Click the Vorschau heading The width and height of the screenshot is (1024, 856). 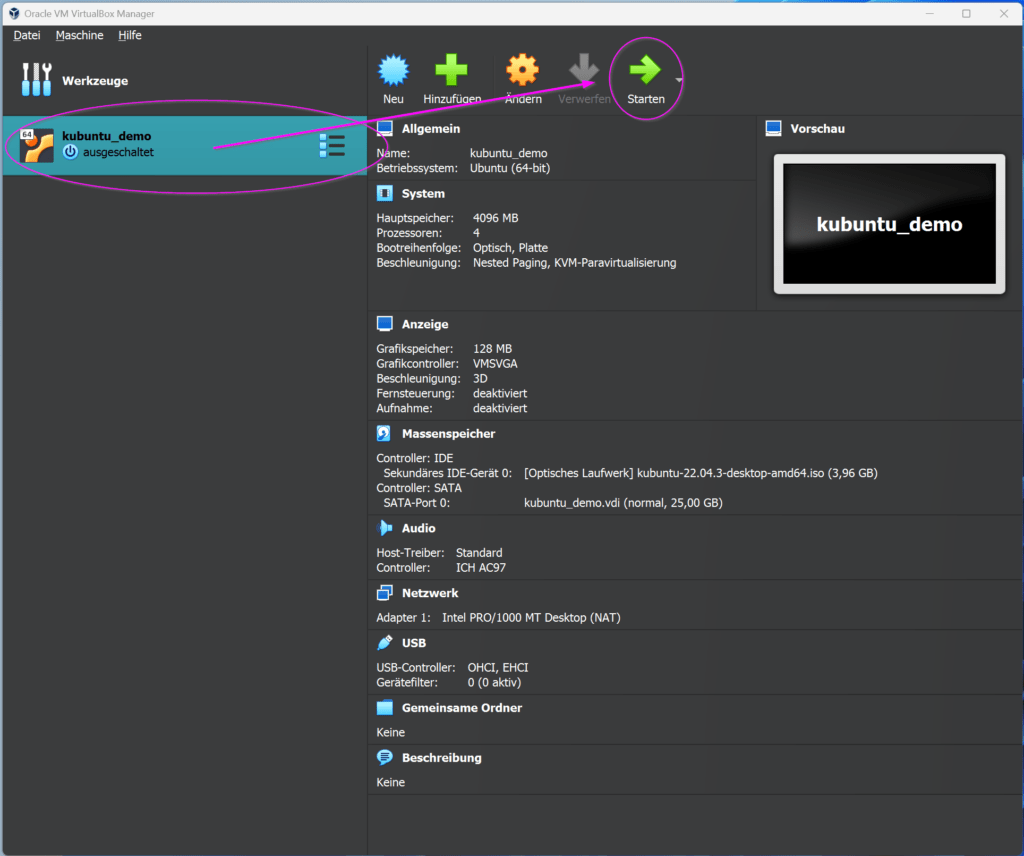pyautogui.click(x=818, y=129)
